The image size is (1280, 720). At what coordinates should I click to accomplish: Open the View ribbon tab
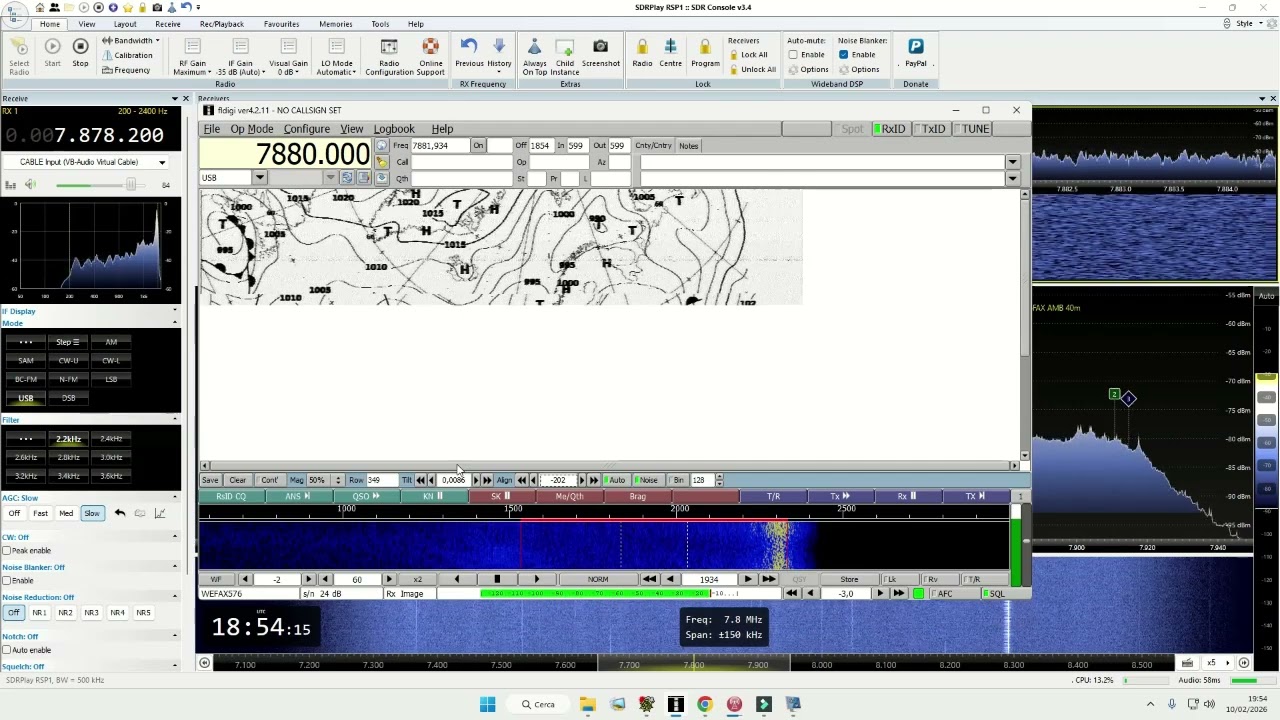coord(87,24)
